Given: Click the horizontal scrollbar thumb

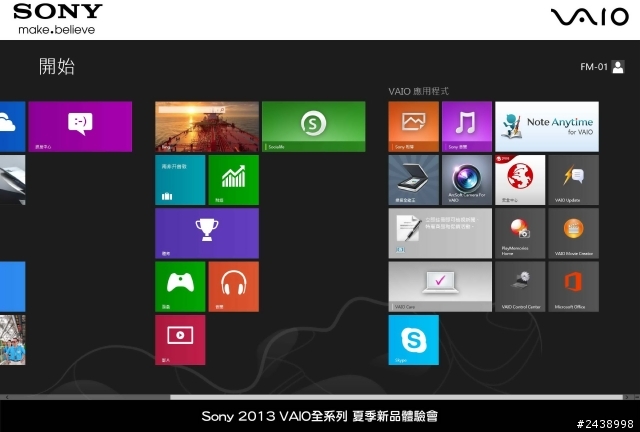Looking at the screenshot, I should point(396,397).
